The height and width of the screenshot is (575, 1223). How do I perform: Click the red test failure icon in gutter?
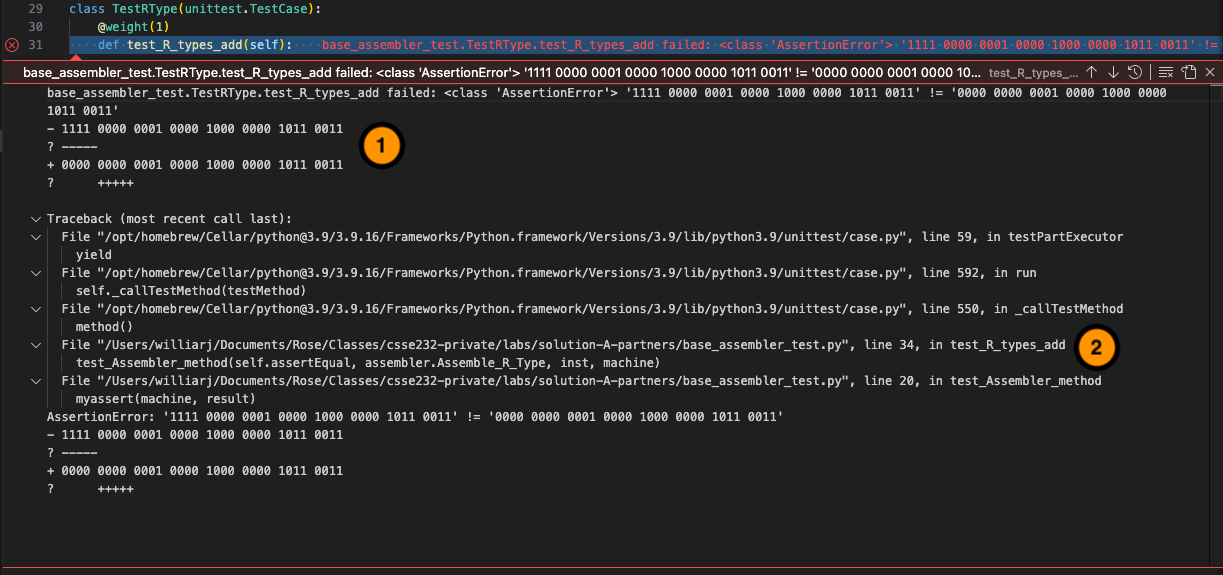pyautogui.click(x=12, y=45)
